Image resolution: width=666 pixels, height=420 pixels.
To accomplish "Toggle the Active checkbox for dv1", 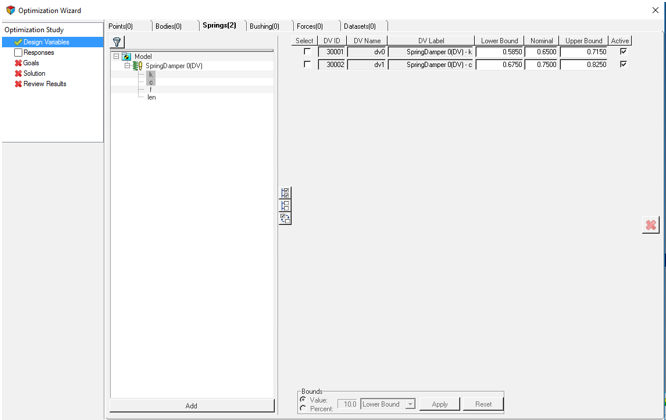I will pos(623,64).
